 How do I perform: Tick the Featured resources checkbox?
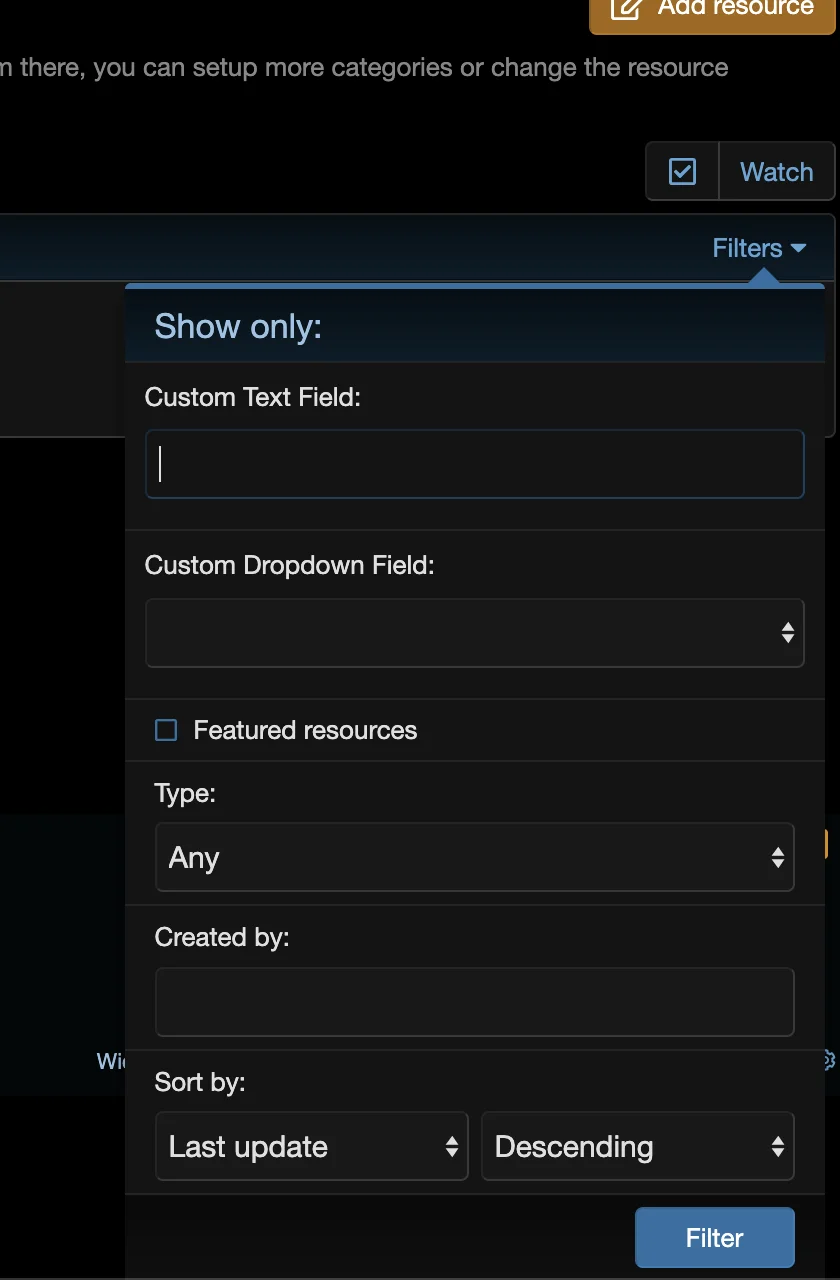click(166, 730)
